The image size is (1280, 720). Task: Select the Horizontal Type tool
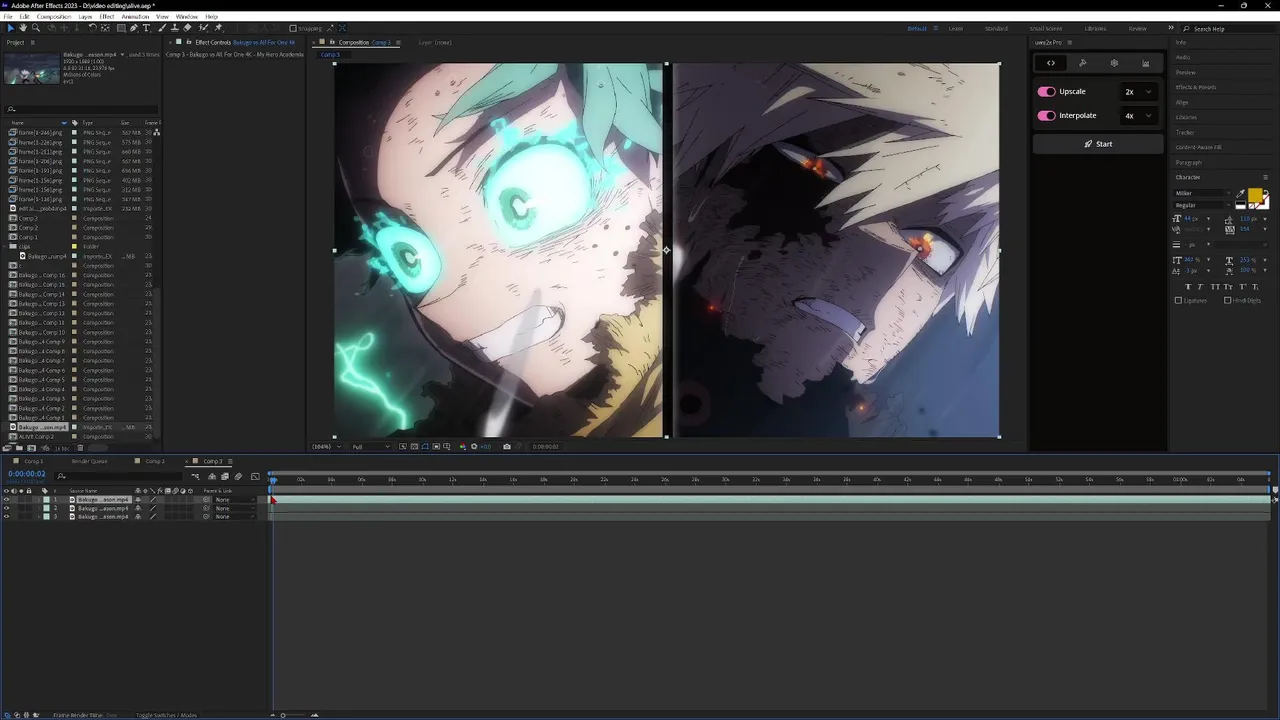pyautogui.click(x=146, y=28)
